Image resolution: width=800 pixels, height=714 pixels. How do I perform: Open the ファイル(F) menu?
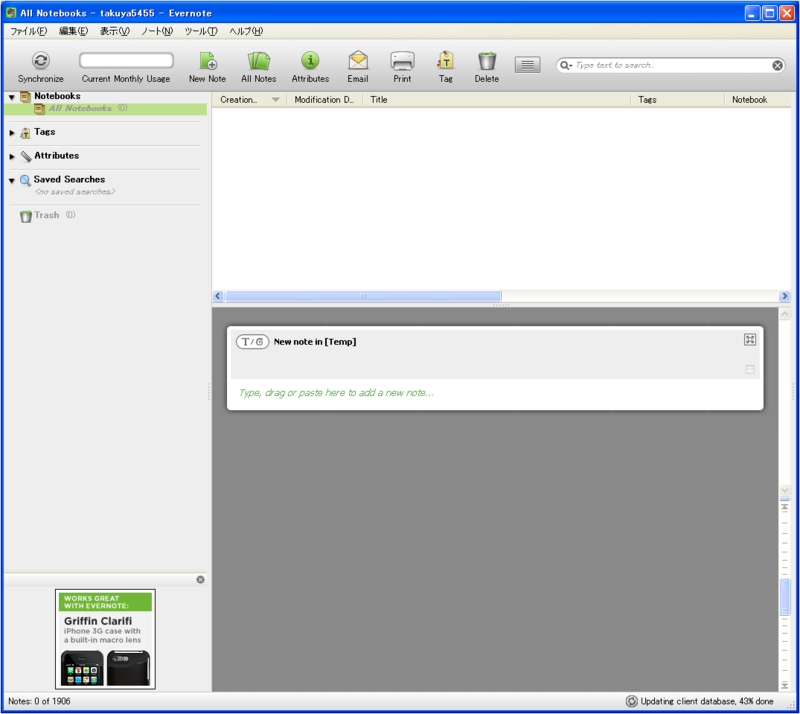pos(29,31)
